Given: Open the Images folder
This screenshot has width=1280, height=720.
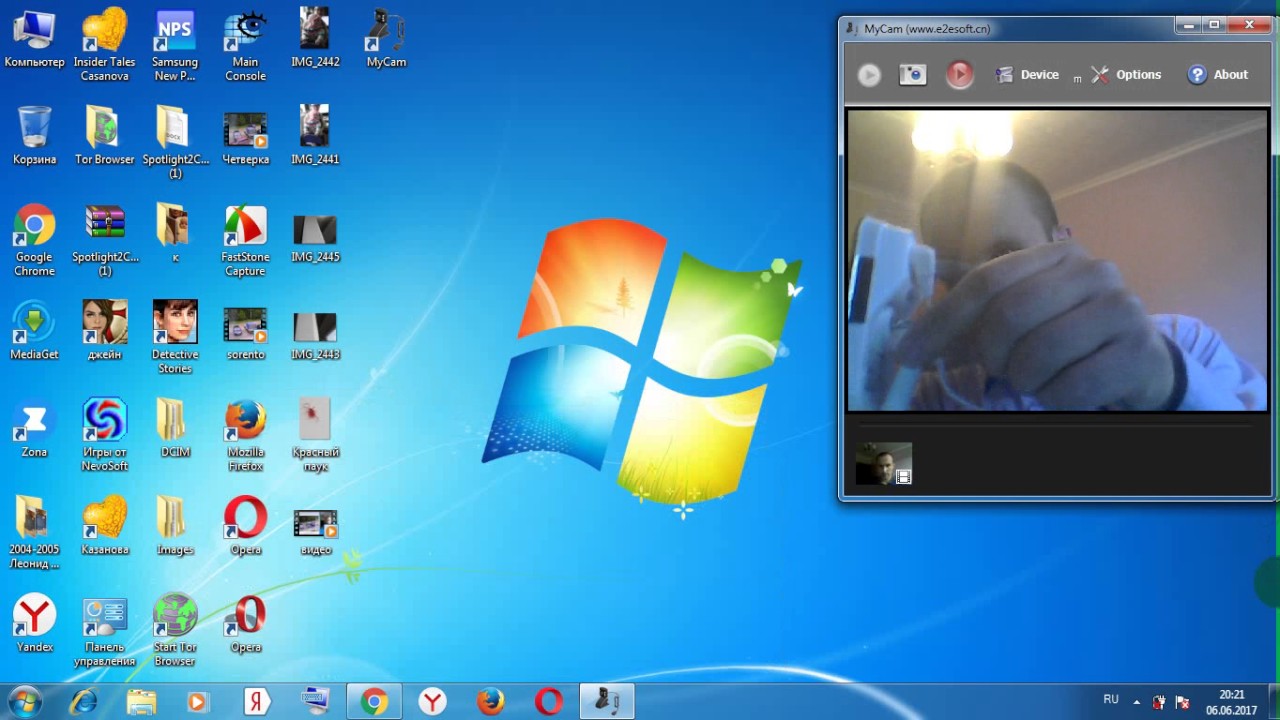Looking at the screenshot, I should pos(175,526).
